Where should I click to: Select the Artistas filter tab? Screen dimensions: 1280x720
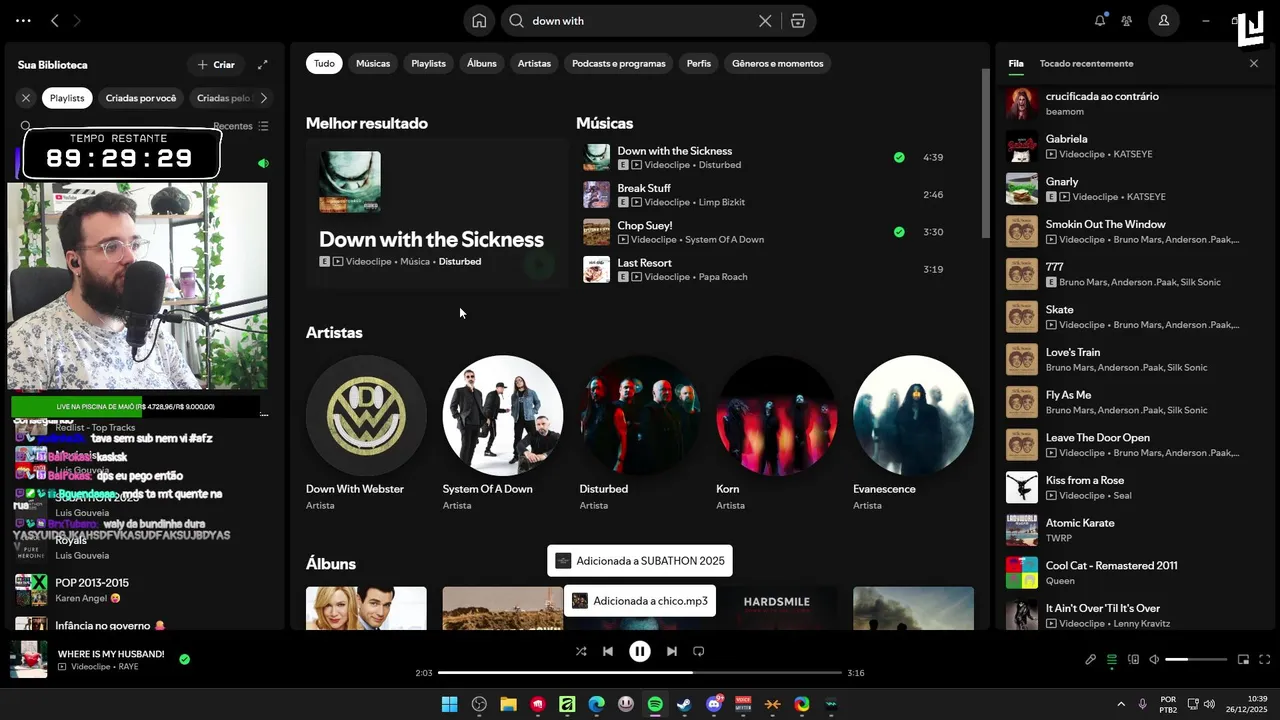(x=534, y=63)
